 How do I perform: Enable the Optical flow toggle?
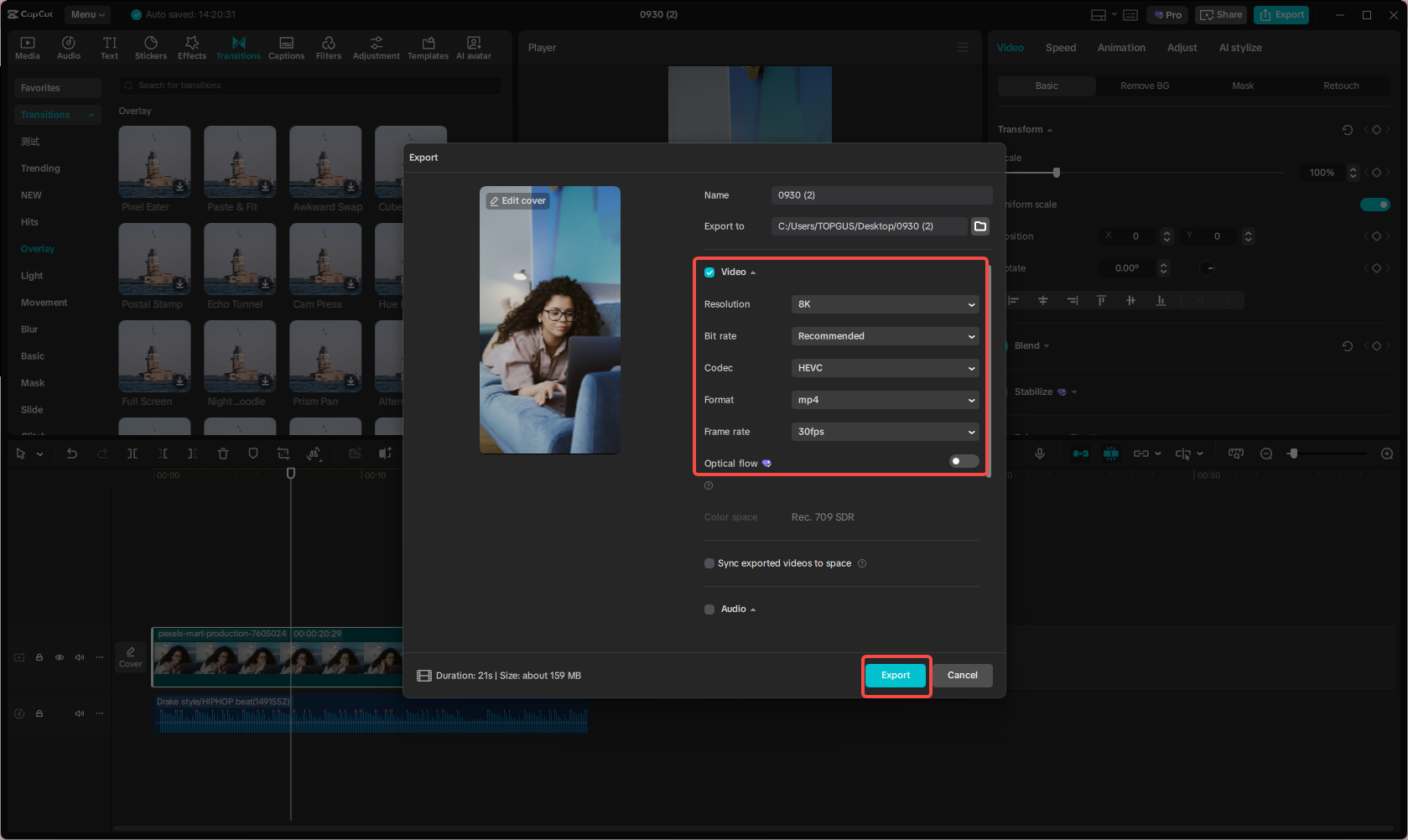(963, 461)
